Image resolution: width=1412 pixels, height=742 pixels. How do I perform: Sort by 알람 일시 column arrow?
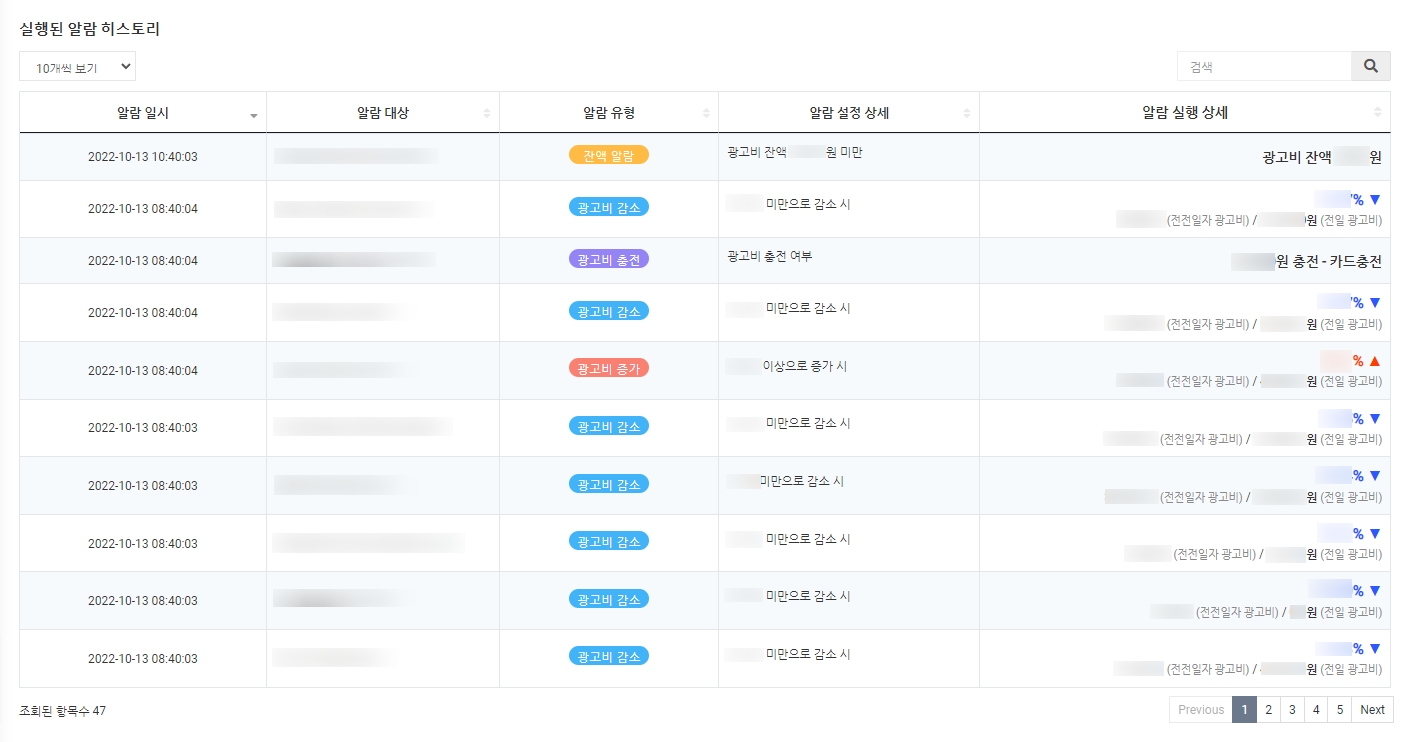pyautogui.click(x=253, y=115)
